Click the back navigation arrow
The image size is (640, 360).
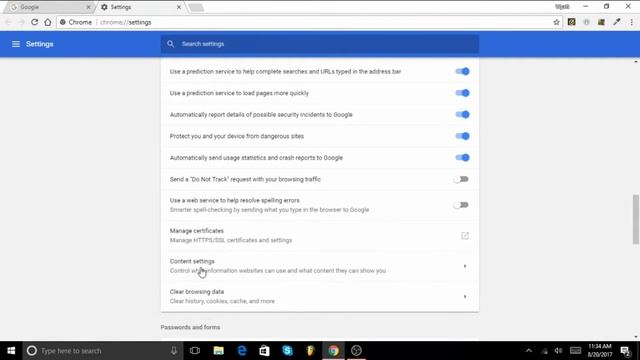8,22
